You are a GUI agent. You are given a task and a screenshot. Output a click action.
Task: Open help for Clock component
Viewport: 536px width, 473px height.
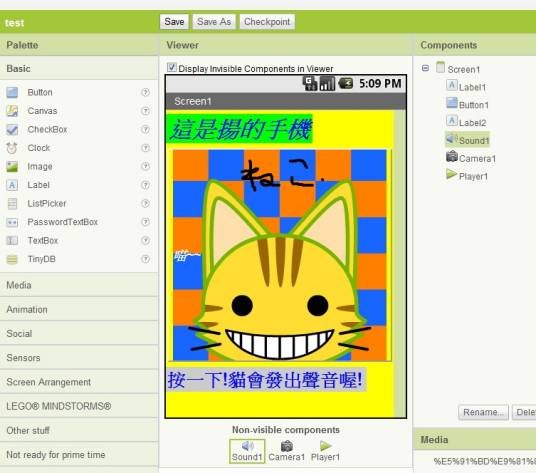pos(145,148)
